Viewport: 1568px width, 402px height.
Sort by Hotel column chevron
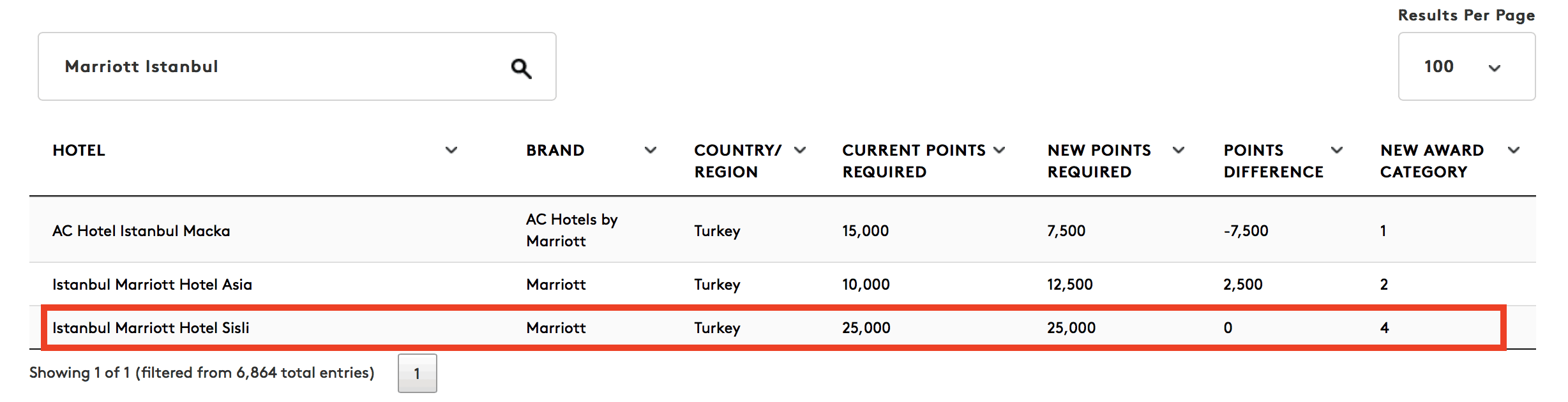tap(451, 151)
